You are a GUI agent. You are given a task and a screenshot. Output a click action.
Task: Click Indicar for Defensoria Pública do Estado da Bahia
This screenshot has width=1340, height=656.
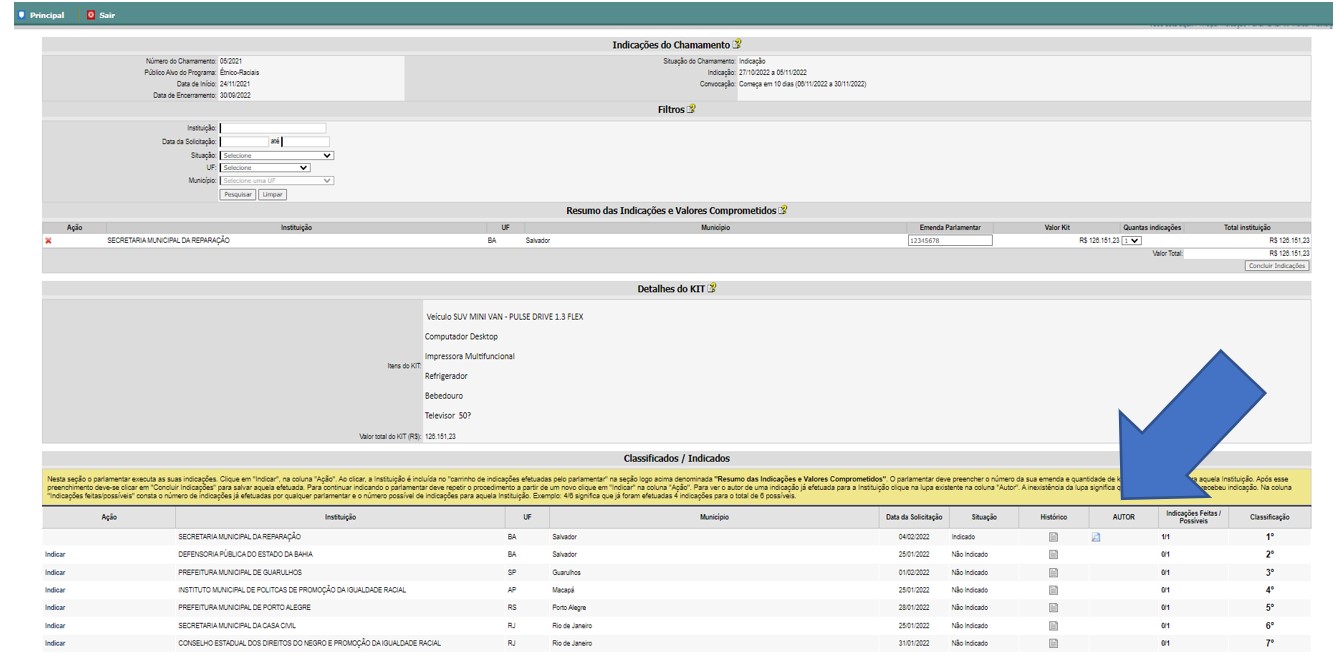tap(55, 555)
